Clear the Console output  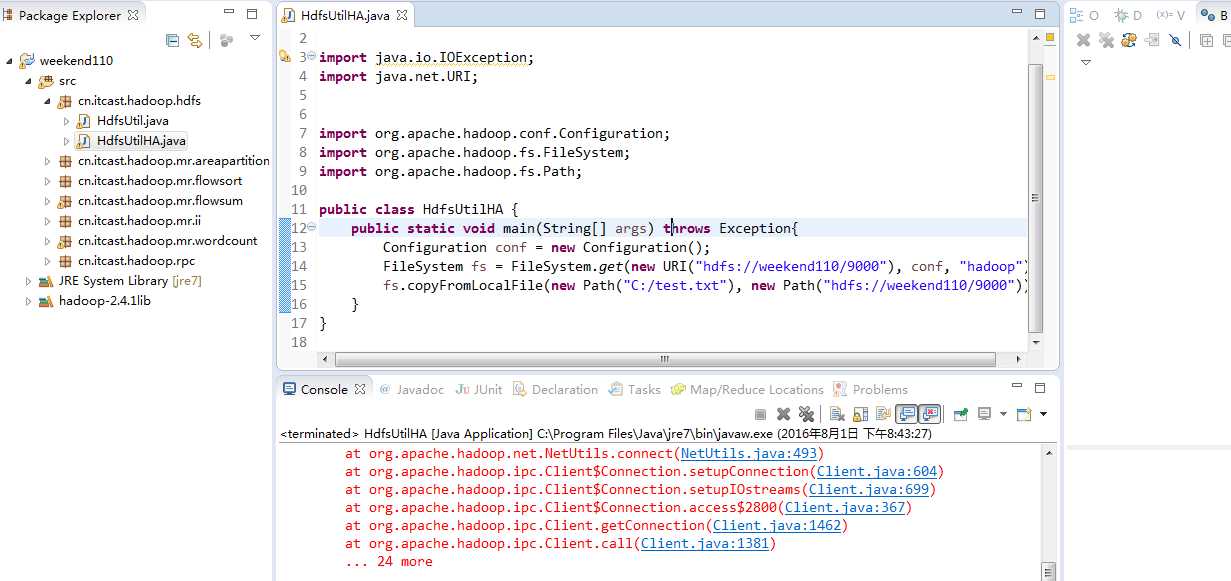click(837, 414)
